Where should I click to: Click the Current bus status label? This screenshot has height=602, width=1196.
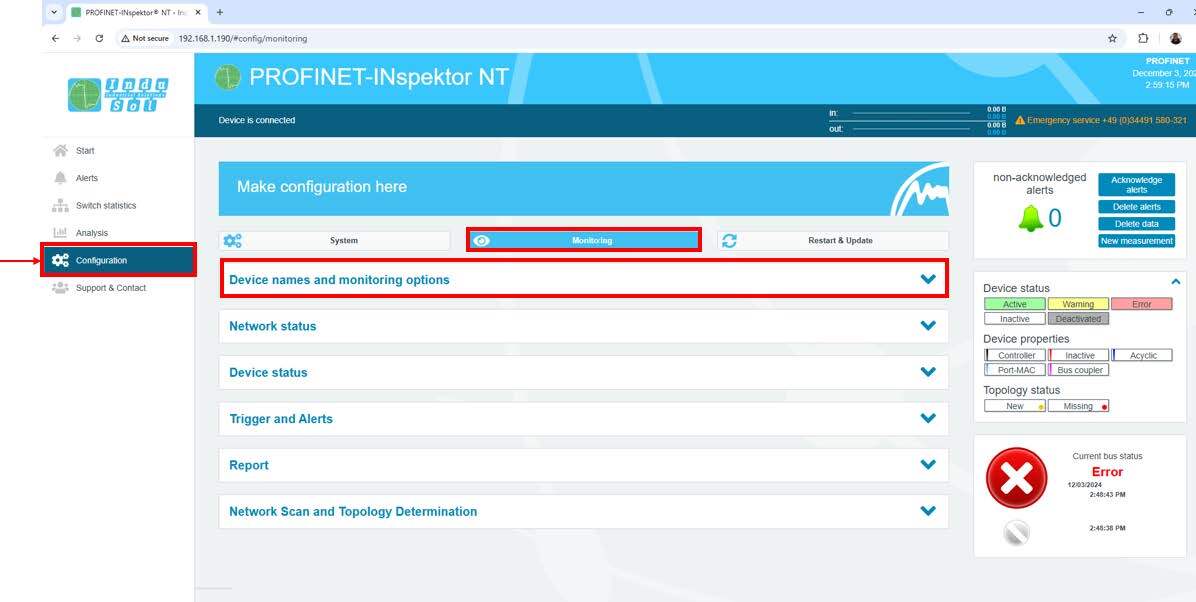click(x=1108, y=456)
